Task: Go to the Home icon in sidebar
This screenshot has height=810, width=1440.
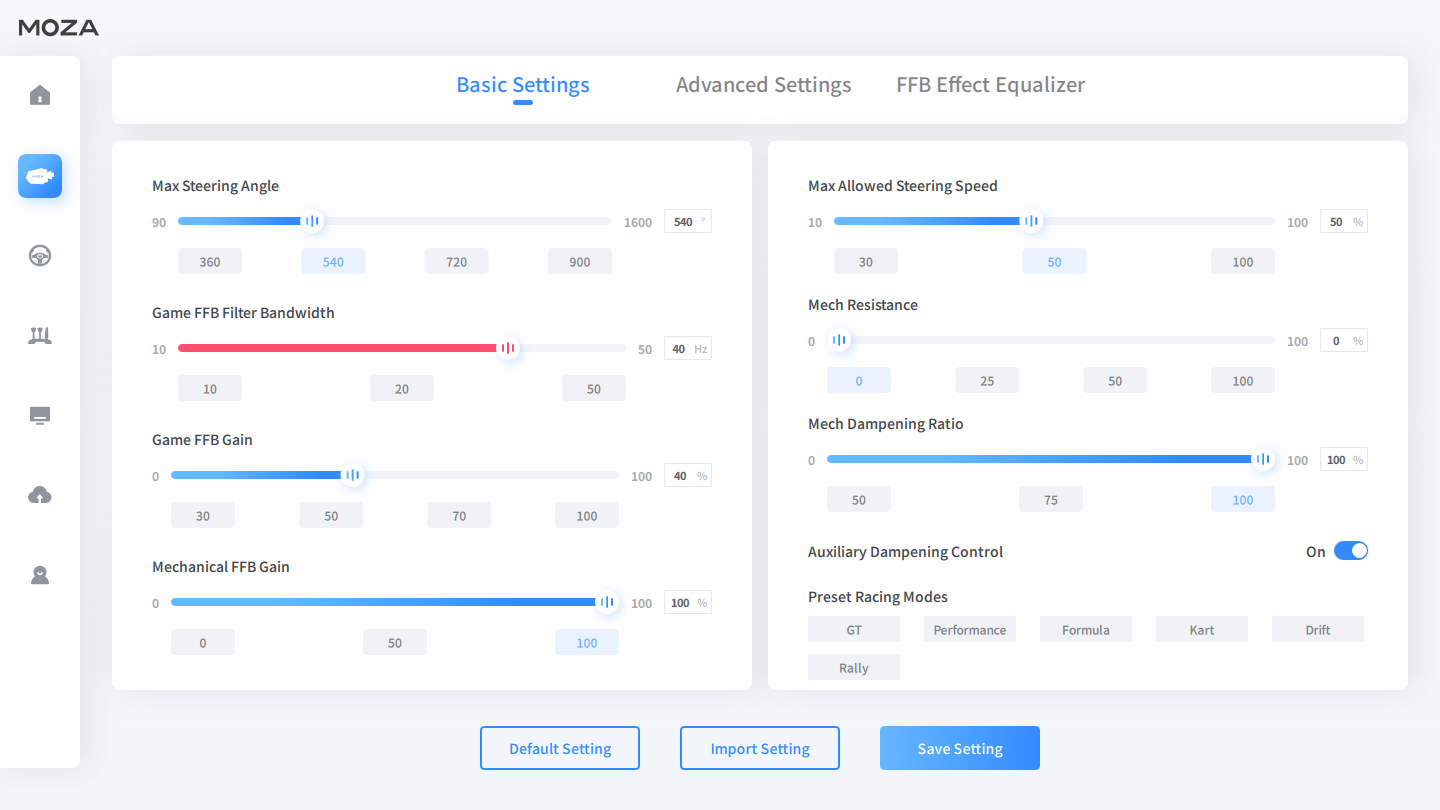Action: point(40,96)
